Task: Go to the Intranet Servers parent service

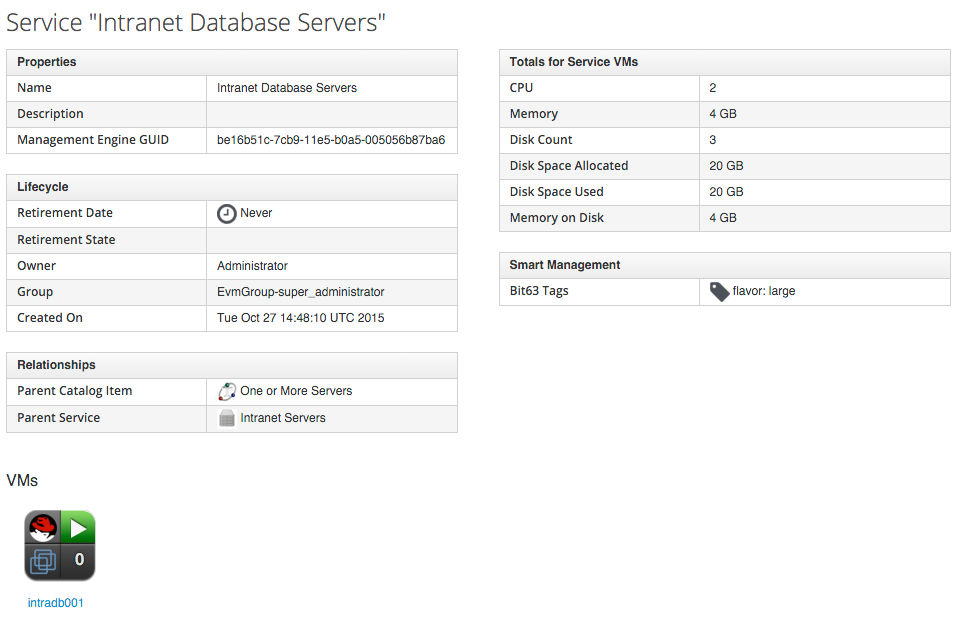Action: coord(283,418)
